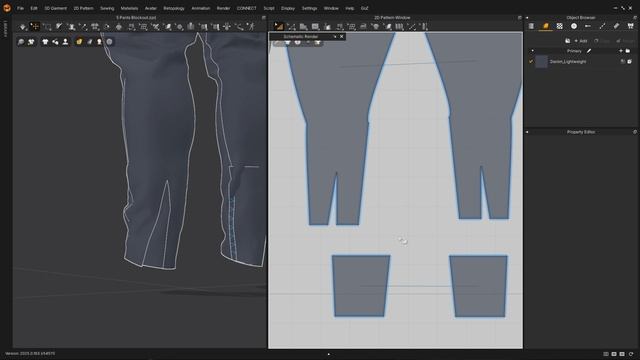640x360 pixels.
Task: Select the orange Fabric tab icon in Object Browser
Action: [x=545, y=26]
